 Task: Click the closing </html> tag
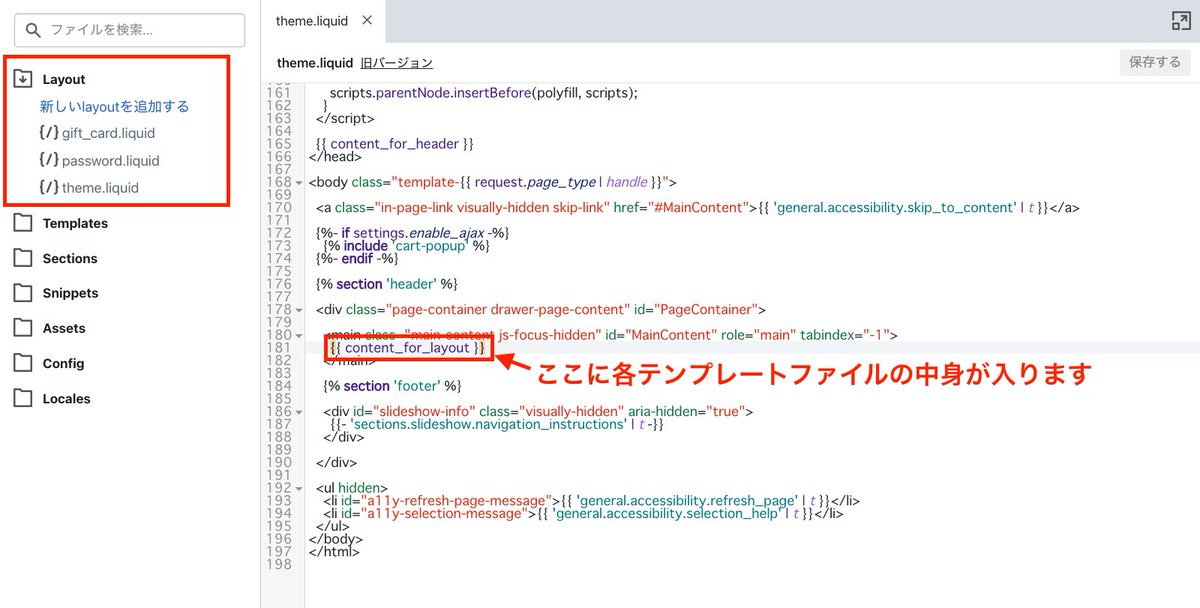pyautogui.click(x=334, y=551)
